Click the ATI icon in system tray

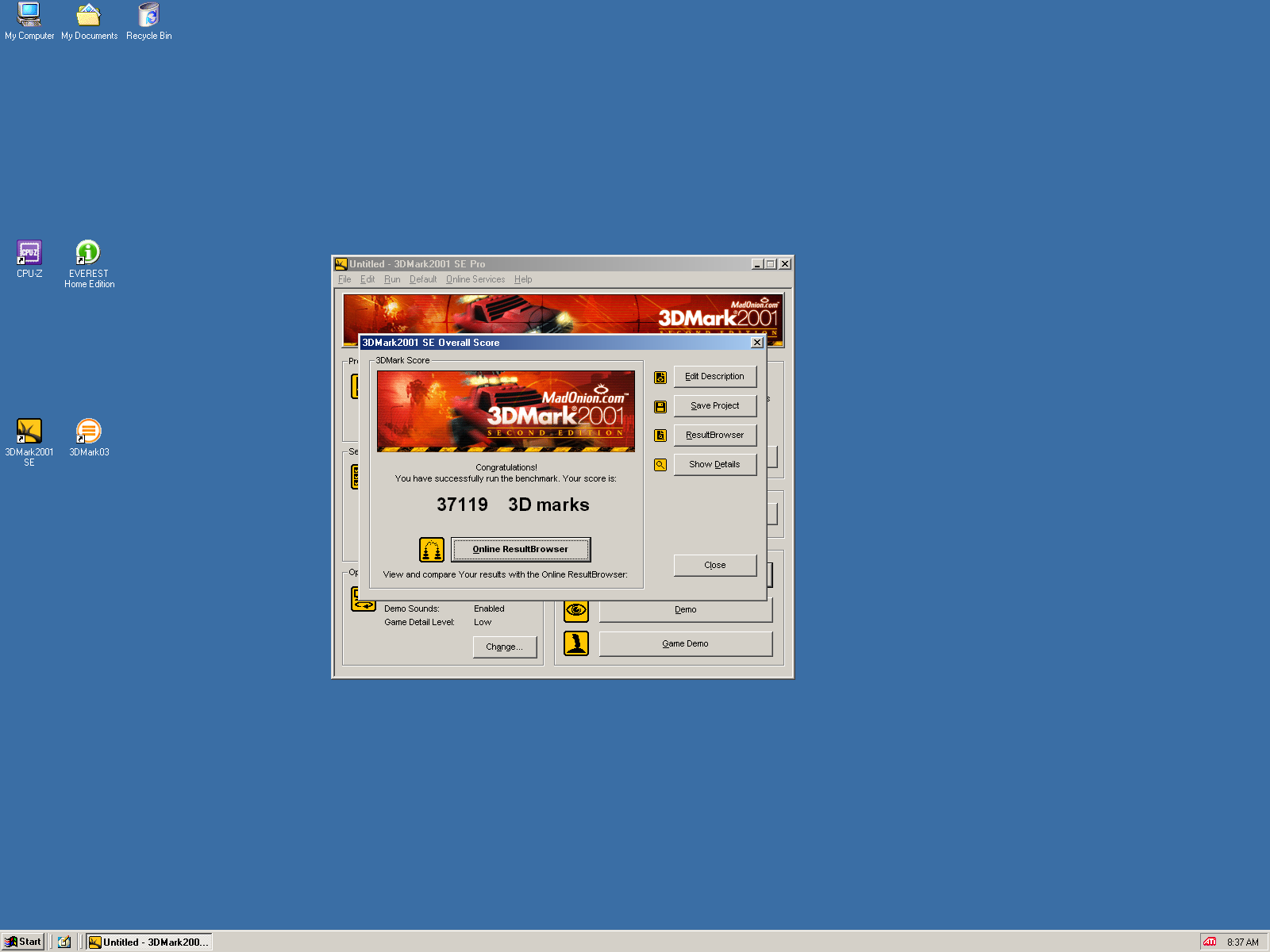[x=1210, y=942]
